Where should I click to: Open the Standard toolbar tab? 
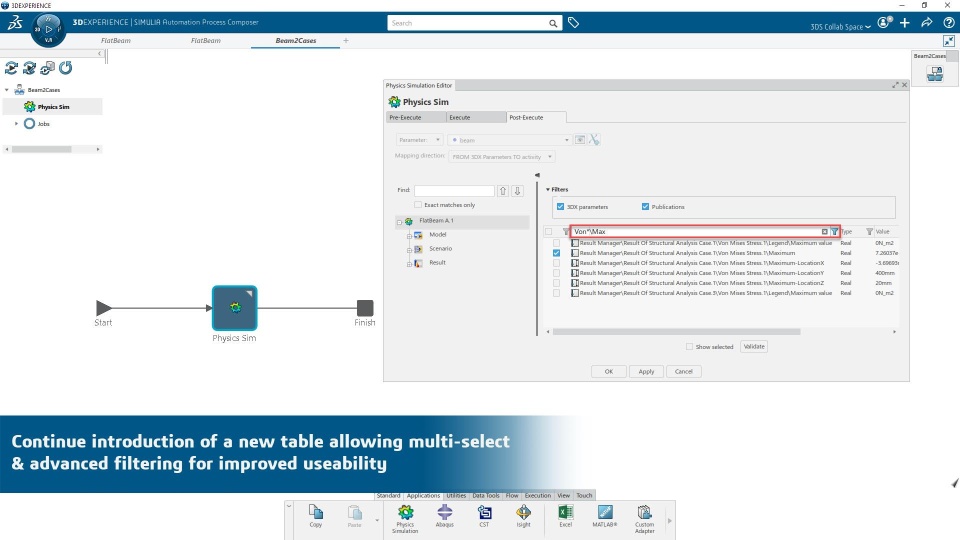pos(388,495)
